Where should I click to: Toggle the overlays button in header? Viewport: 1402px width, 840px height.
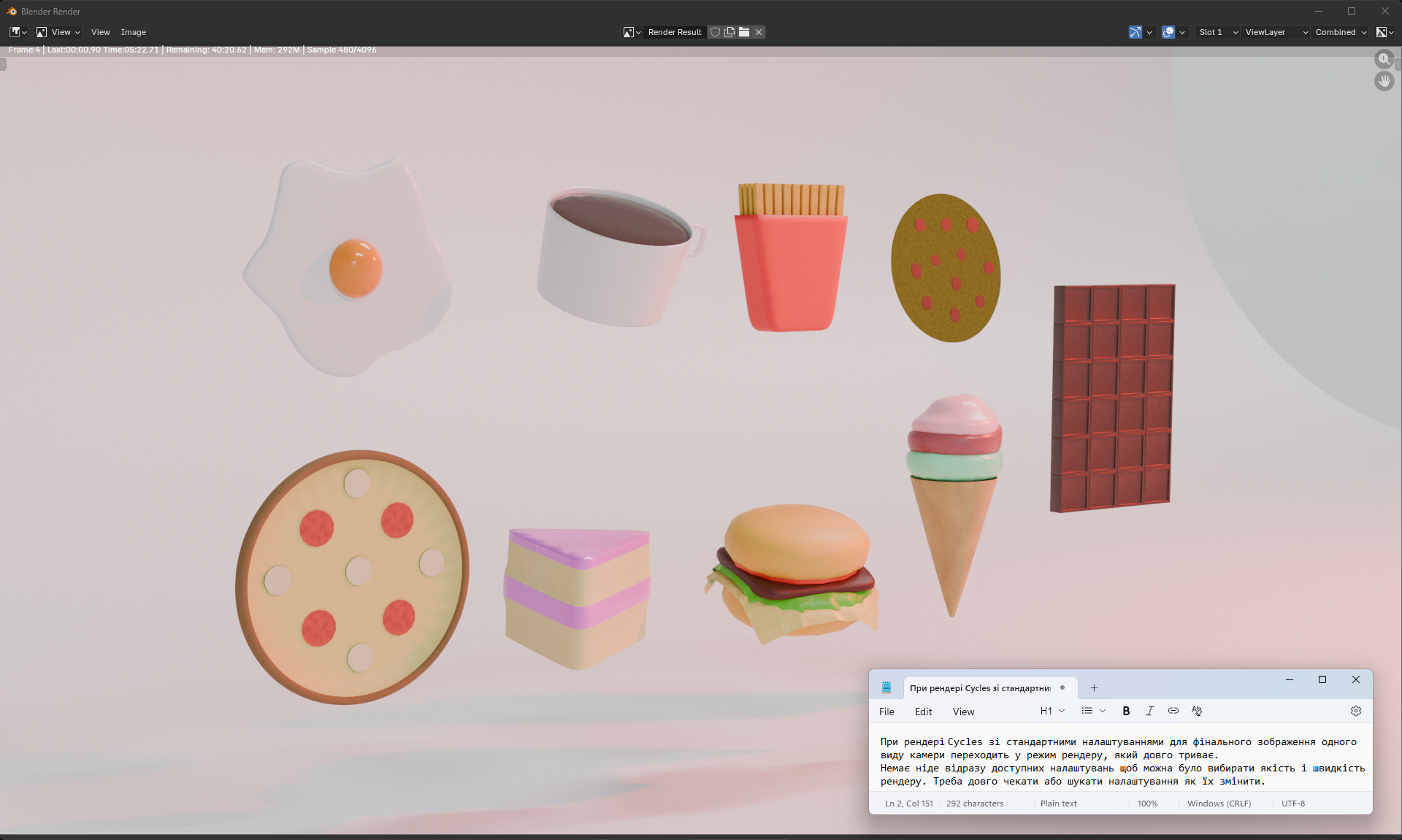coord(1168,32)
